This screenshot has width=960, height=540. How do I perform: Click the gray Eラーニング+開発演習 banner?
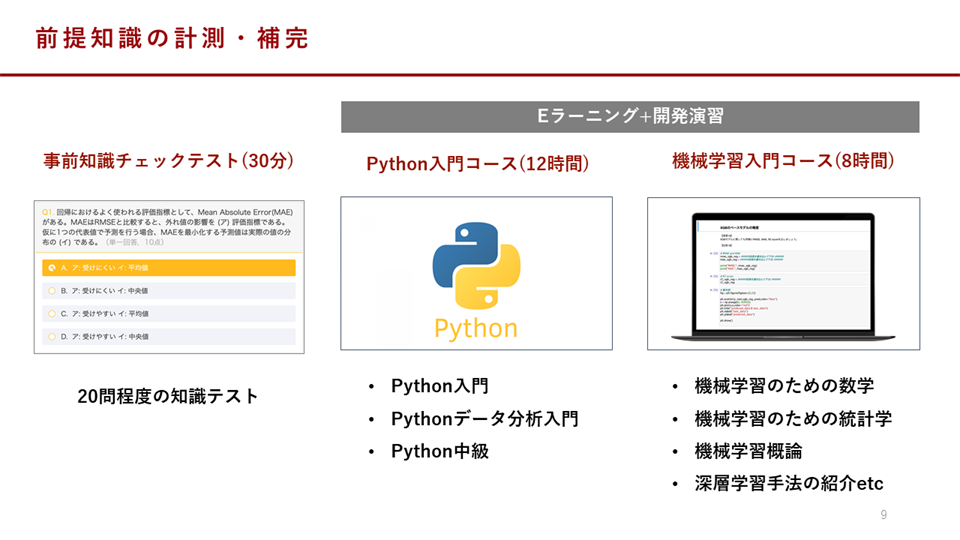[630, 117]
